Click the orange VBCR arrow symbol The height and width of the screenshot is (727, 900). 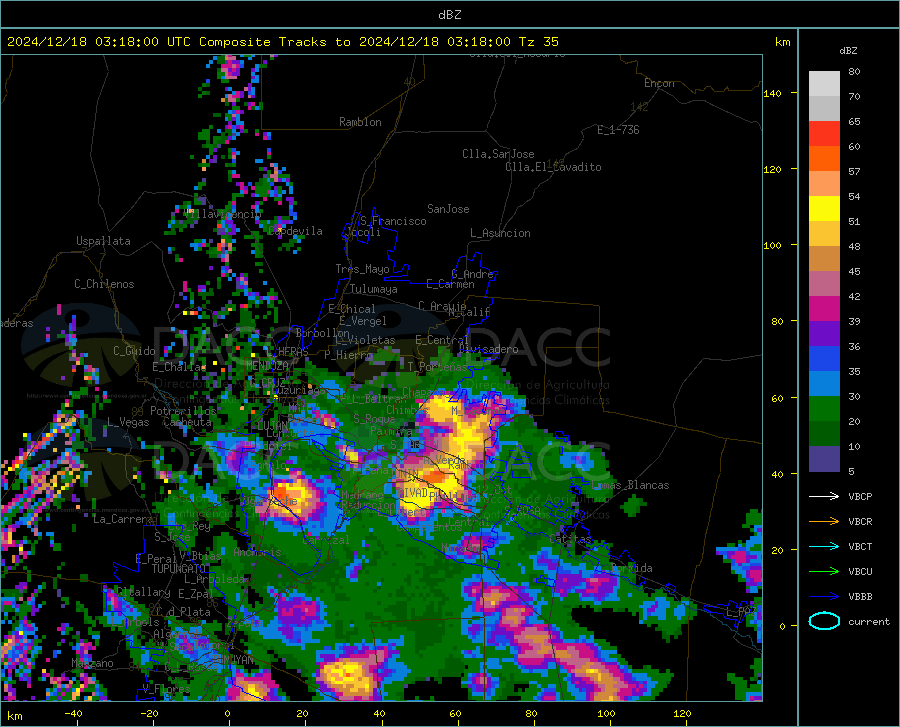click(x=824, y=521)
